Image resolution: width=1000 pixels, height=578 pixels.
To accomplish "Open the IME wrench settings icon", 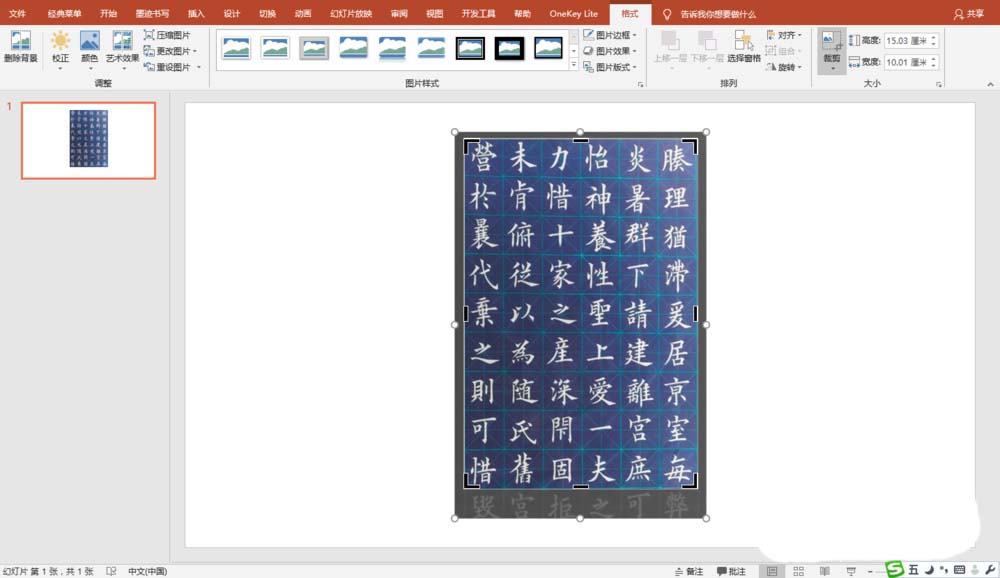I will tap(990, 570).
